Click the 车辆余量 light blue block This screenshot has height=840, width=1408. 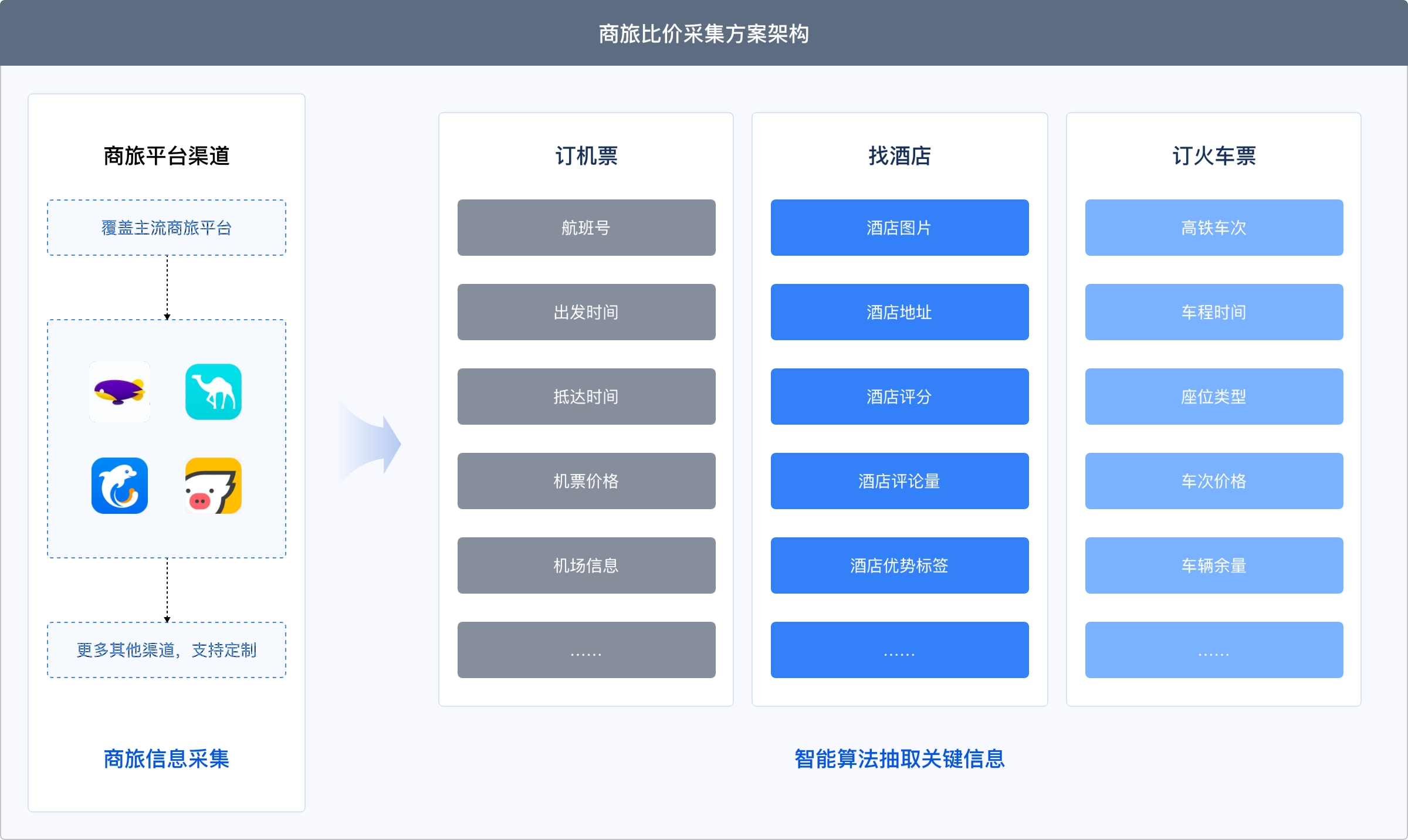click(1214, 565)
